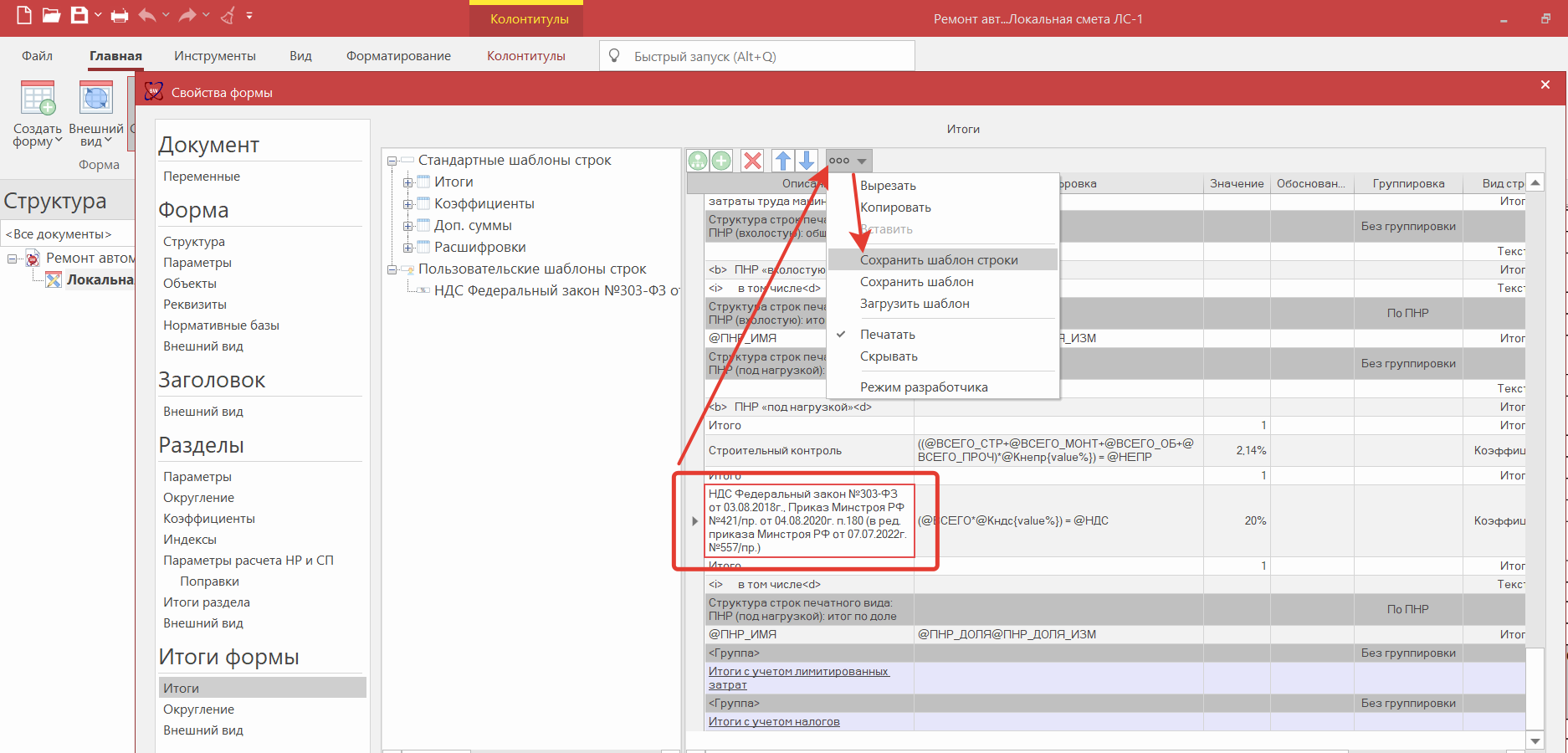Click the add child row green icon
1568x753 pixels.
pos(698,161)
